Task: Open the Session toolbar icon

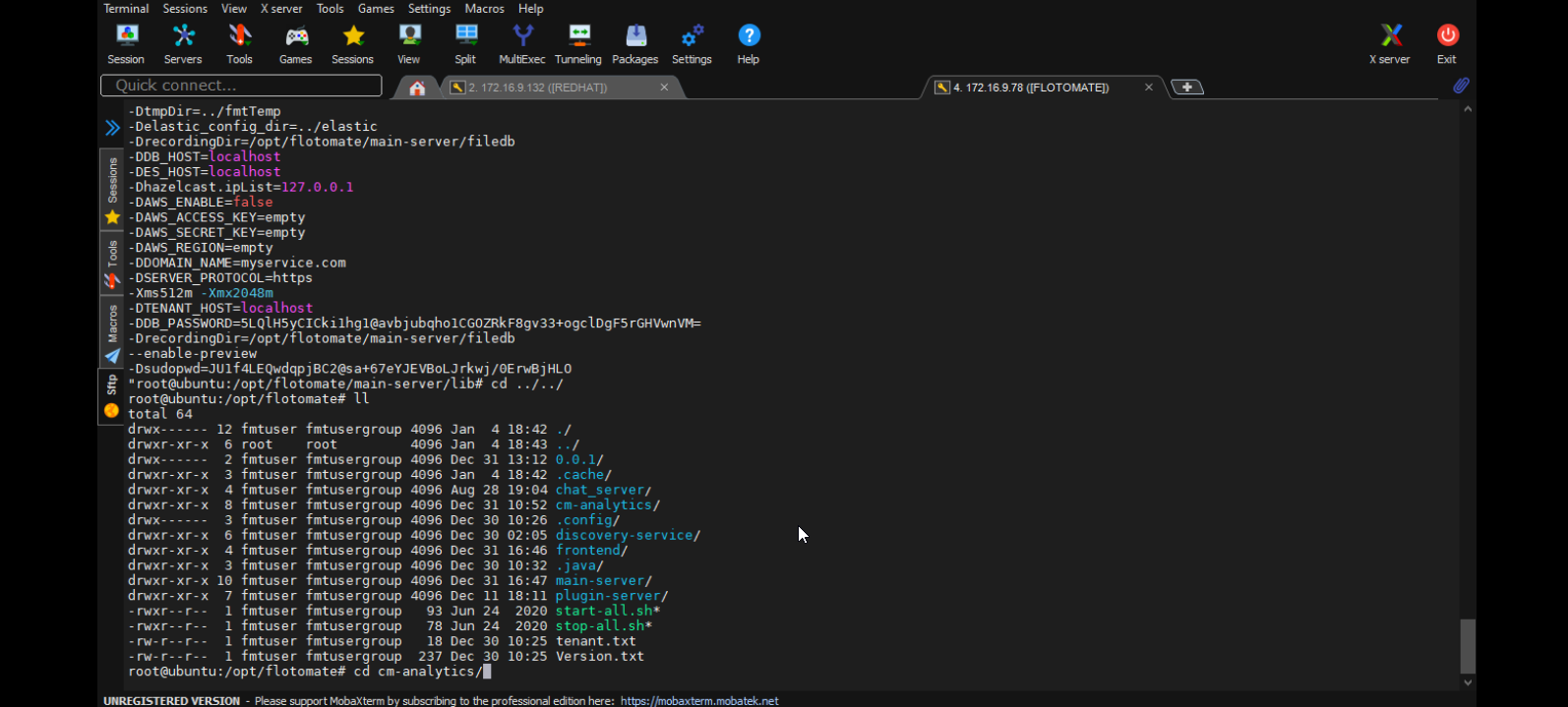Action: click(126, 44)
